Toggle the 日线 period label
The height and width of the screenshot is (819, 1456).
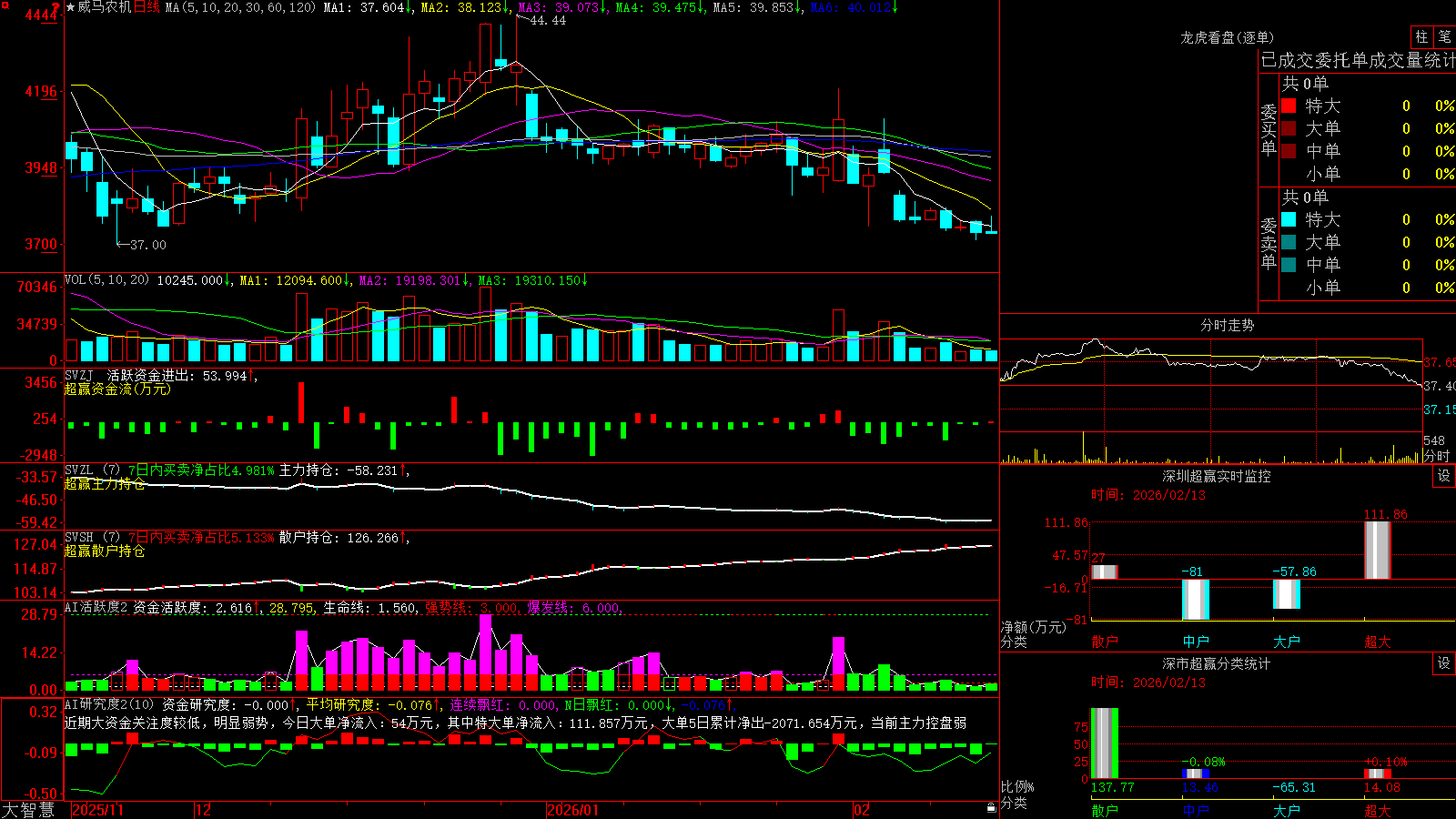(x=147, y=7)
